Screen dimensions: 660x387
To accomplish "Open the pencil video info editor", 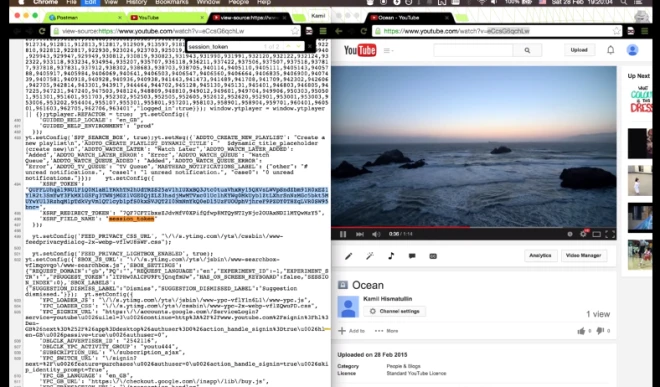I will click(349, 256).
